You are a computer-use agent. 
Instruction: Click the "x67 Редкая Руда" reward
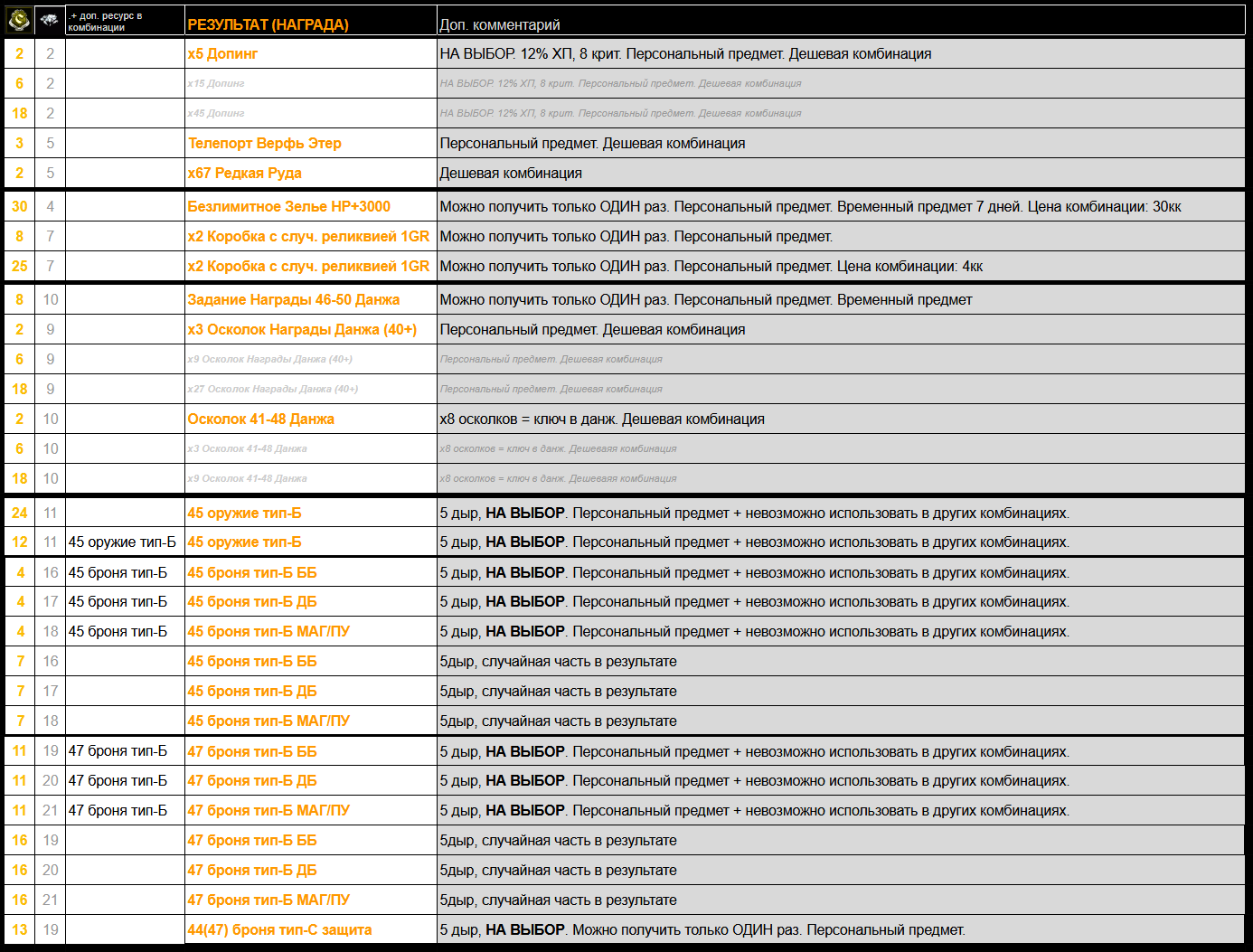click(245, 173)
